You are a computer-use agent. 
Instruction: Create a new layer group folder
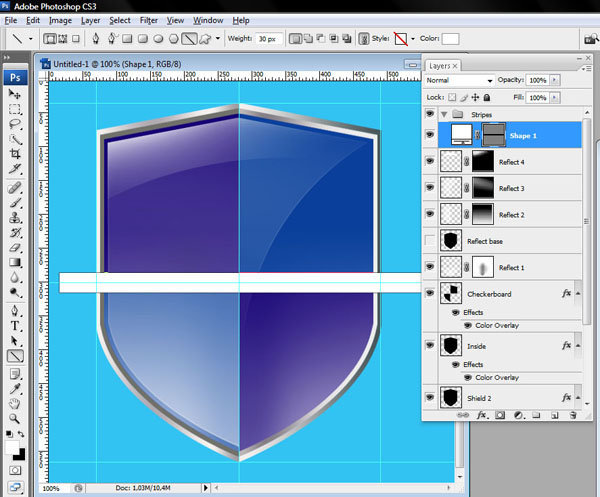[536, 415]
